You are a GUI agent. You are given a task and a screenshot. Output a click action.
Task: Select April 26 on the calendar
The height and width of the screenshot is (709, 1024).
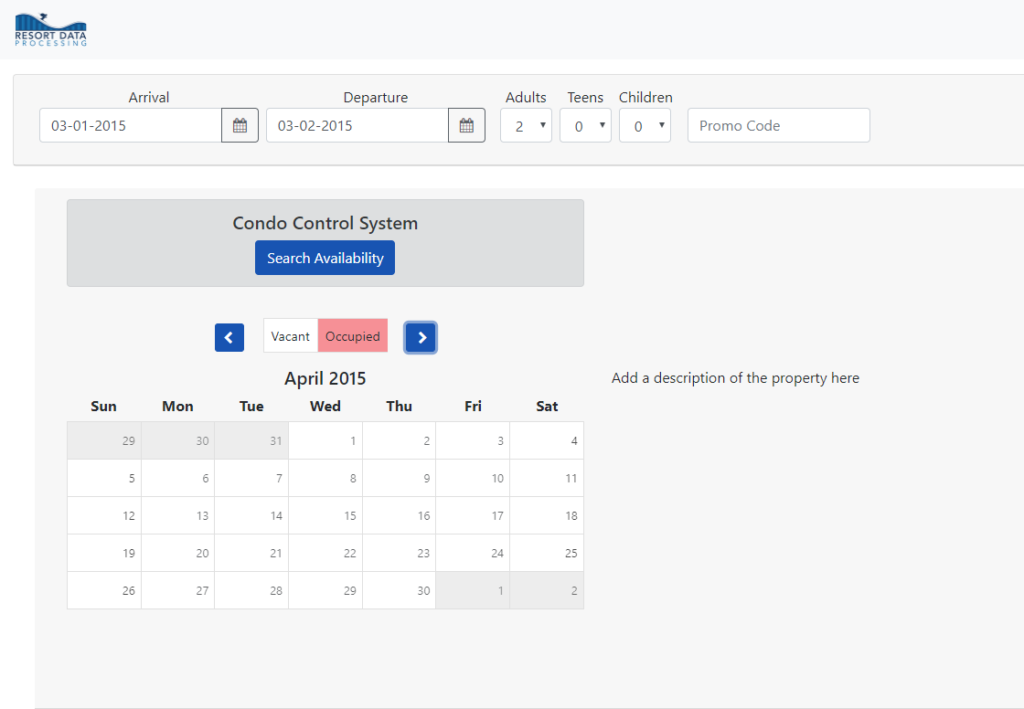(104, 590)
